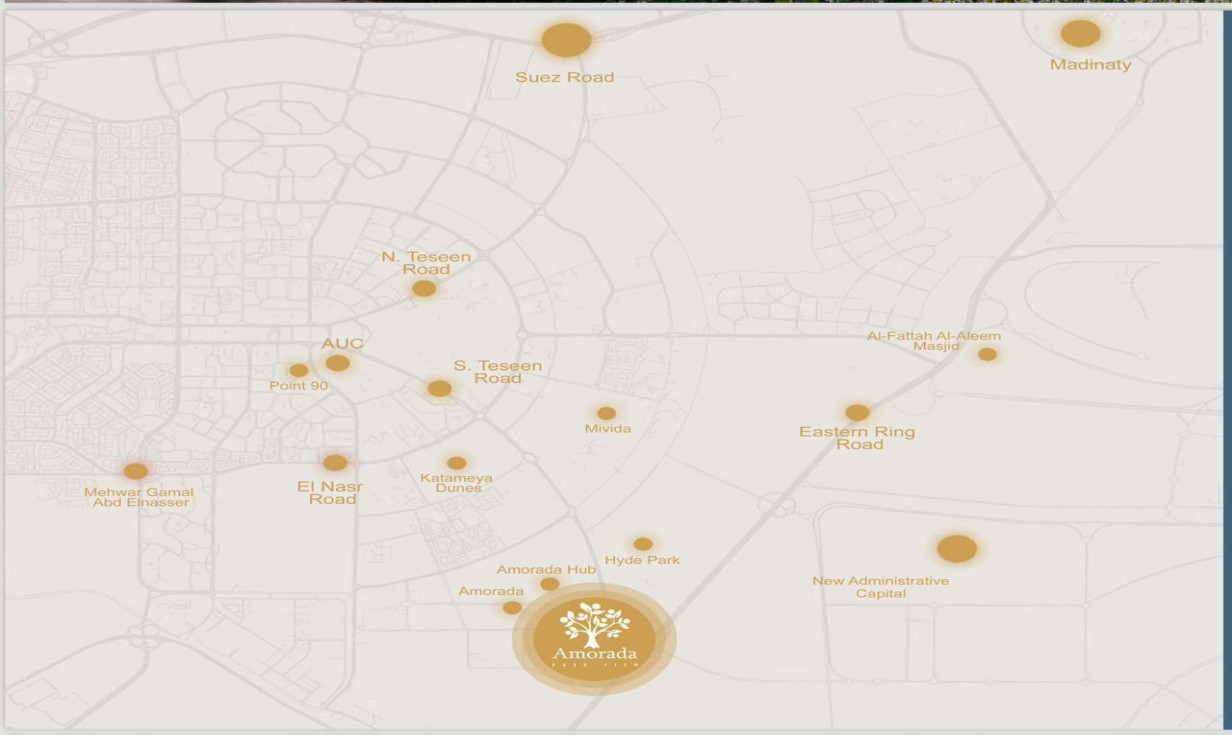Image resolution: width=1232 pixels, height=735 pixels.
Task: Click the N. Teseen Road marker dot
Action: pos(424,289)
